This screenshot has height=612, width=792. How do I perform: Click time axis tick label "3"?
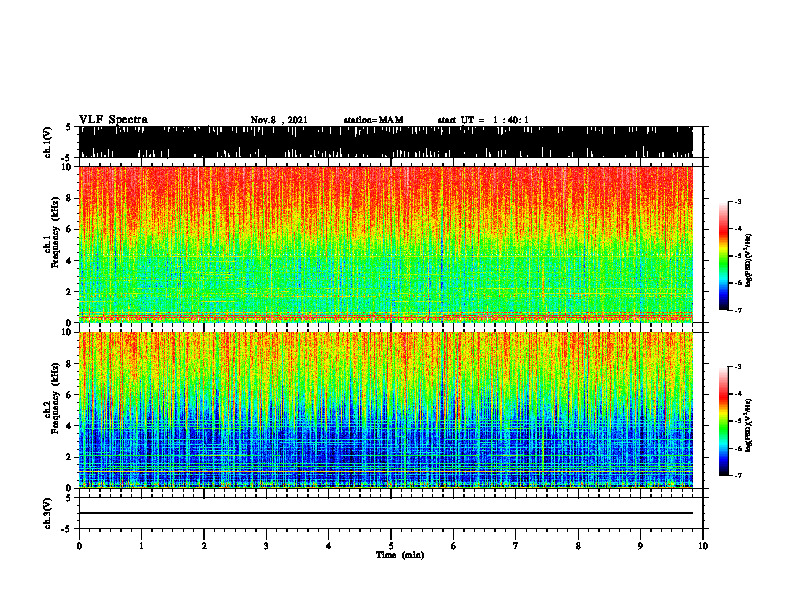[x=266, y=546]
